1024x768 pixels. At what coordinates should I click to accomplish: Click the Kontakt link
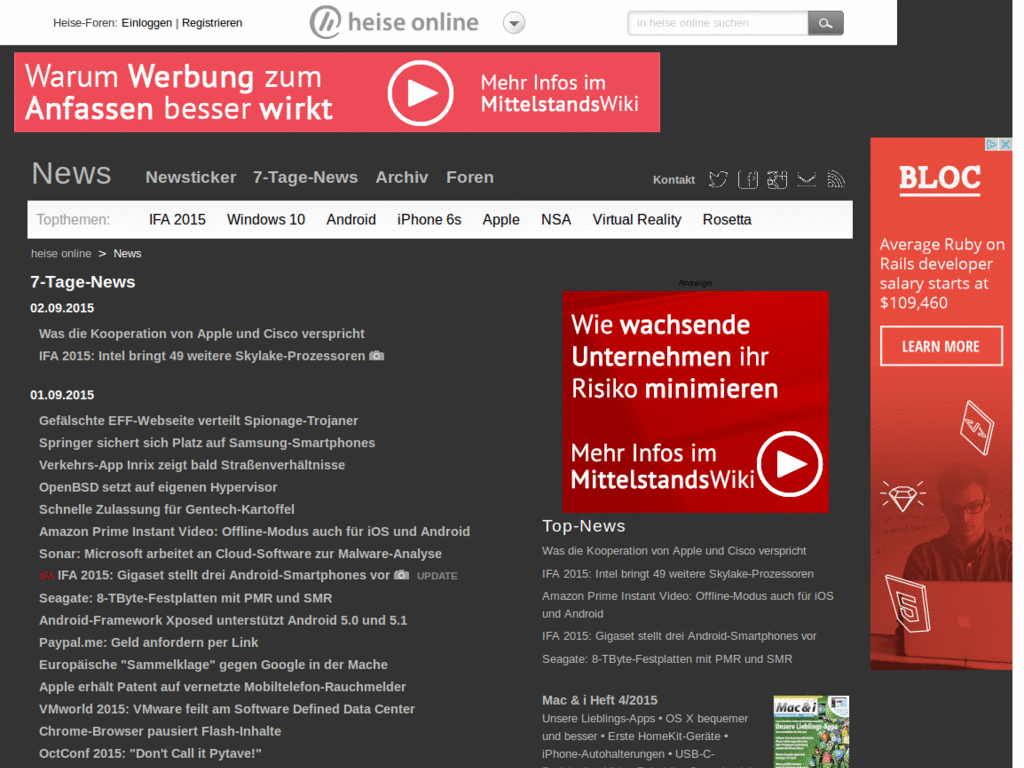click(x=674, y=180)
